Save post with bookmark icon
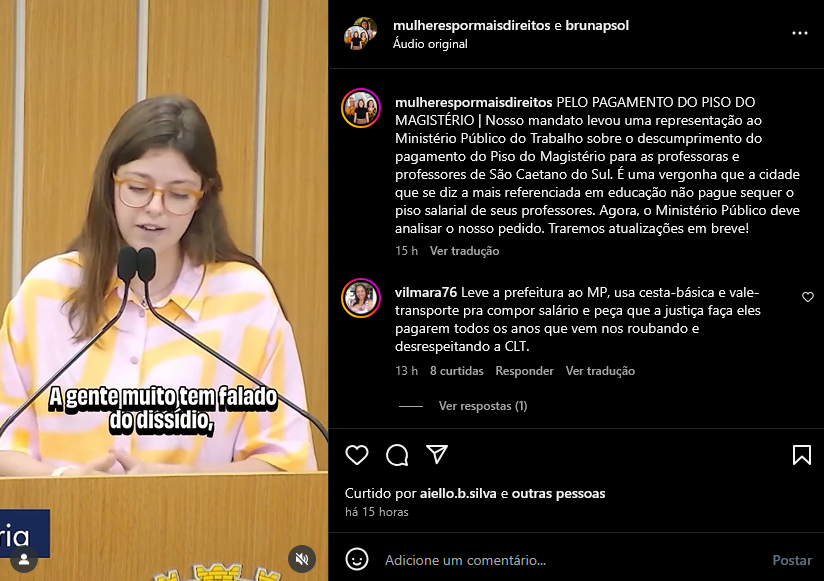 pyautogui.click(x=801, y=455)
